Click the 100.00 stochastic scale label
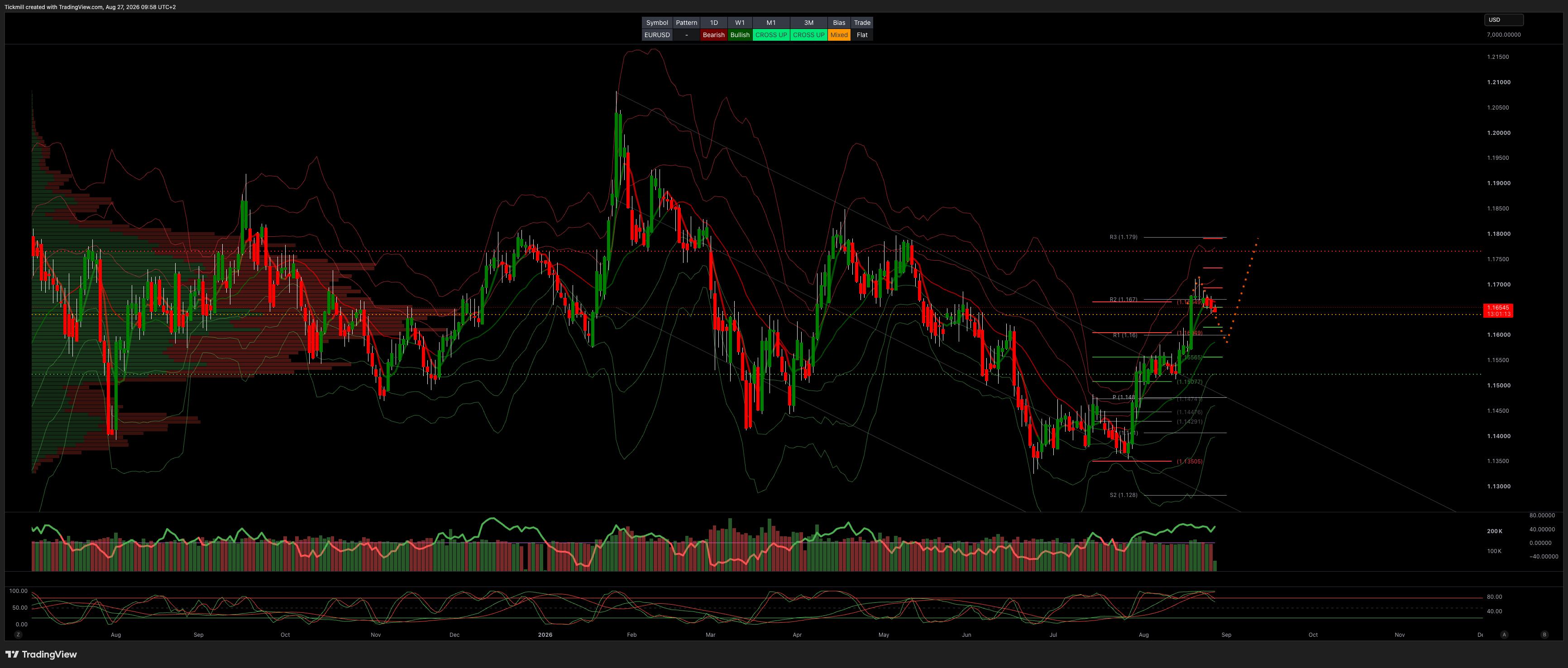This screenshot has width=1568, height=668. point(18,591)
